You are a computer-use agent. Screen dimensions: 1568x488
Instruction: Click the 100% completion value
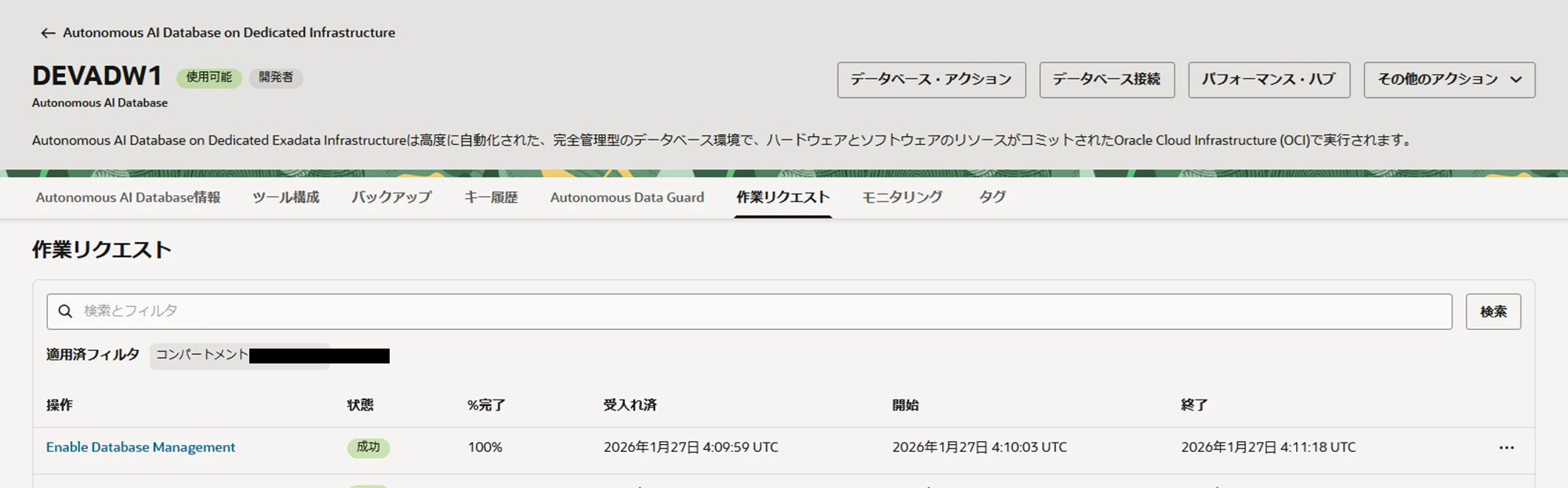coord(485,447)
